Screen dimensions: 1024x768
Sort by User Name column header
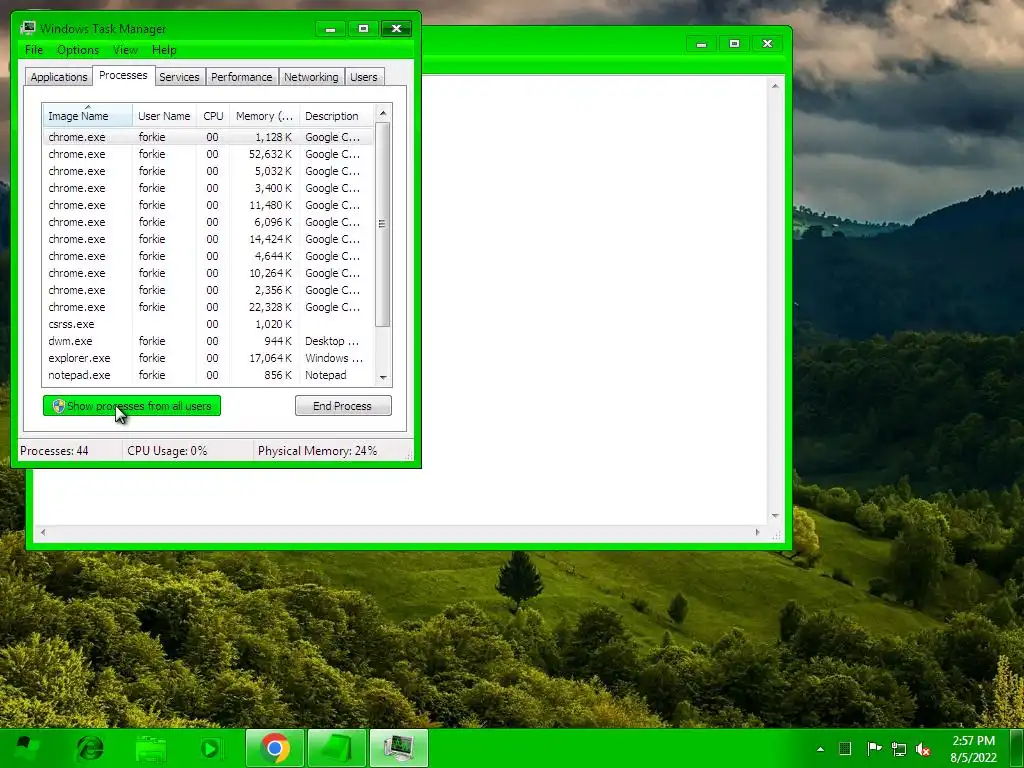tap(164, 116)
